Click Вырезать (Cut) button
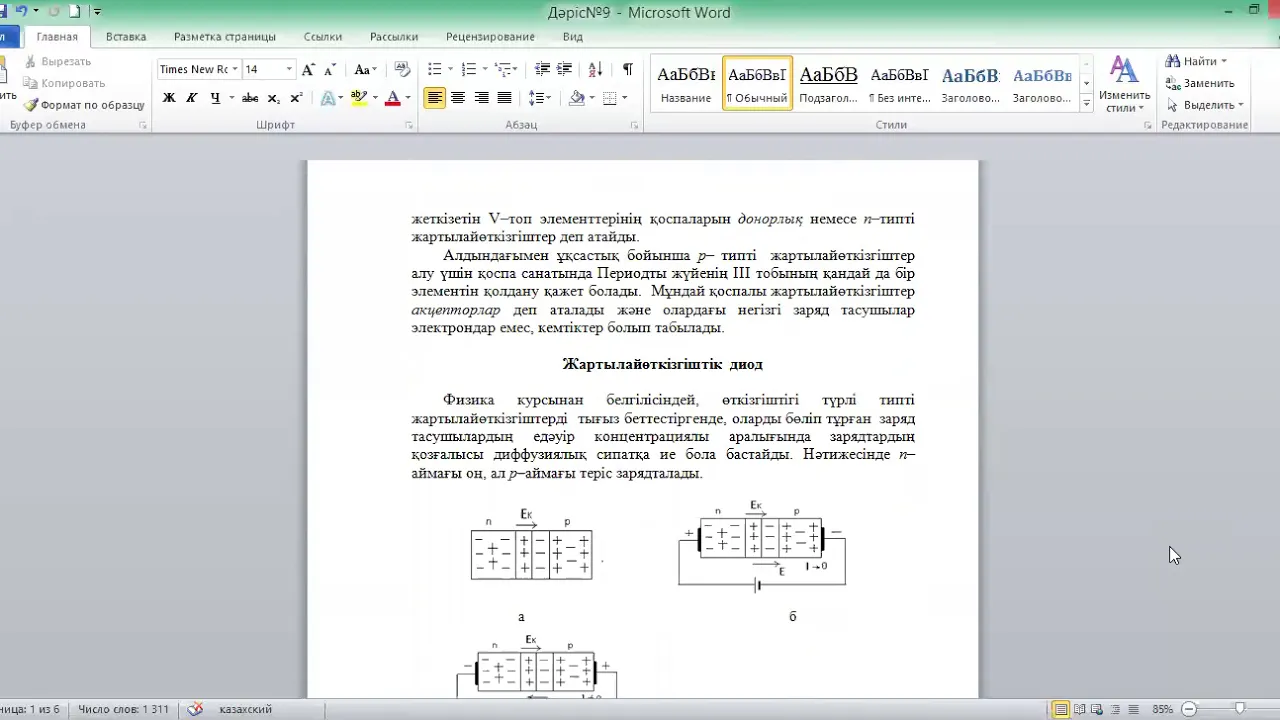Viewport: 1280px width, 720px height. pos(57,61)
